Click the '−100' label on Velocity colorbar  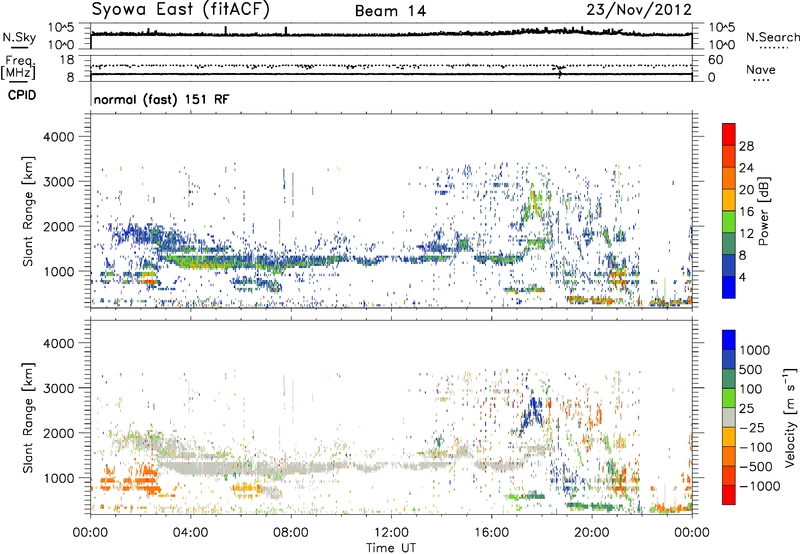click(x=756, y=447)
